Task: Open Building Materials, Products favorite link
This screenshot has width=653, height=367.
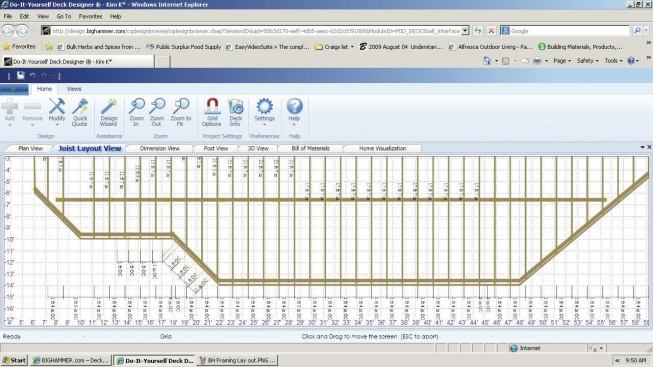Action: (581, 47)
